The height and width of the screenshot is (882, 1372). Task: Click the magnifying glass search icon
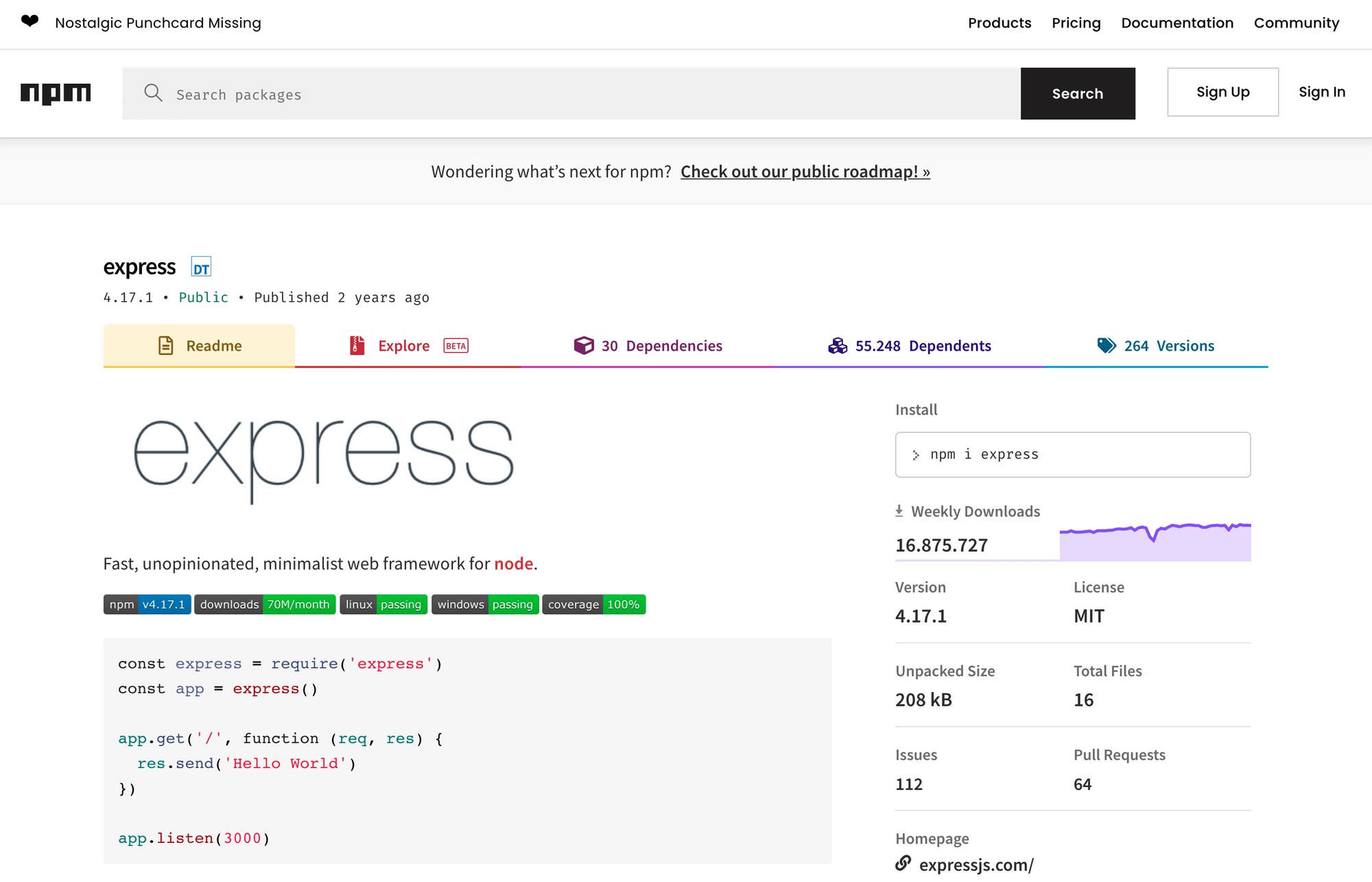coord(153,93)
